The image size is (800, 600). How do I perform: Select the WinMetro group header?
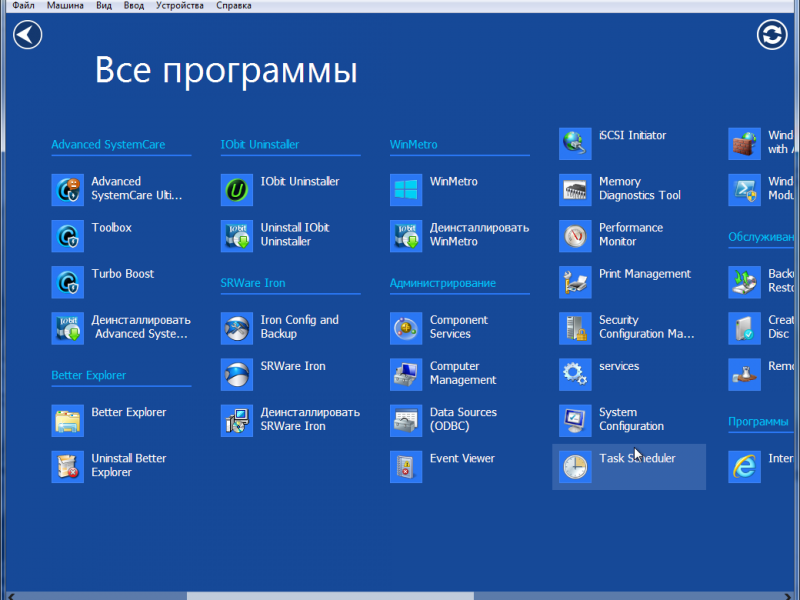414,144
